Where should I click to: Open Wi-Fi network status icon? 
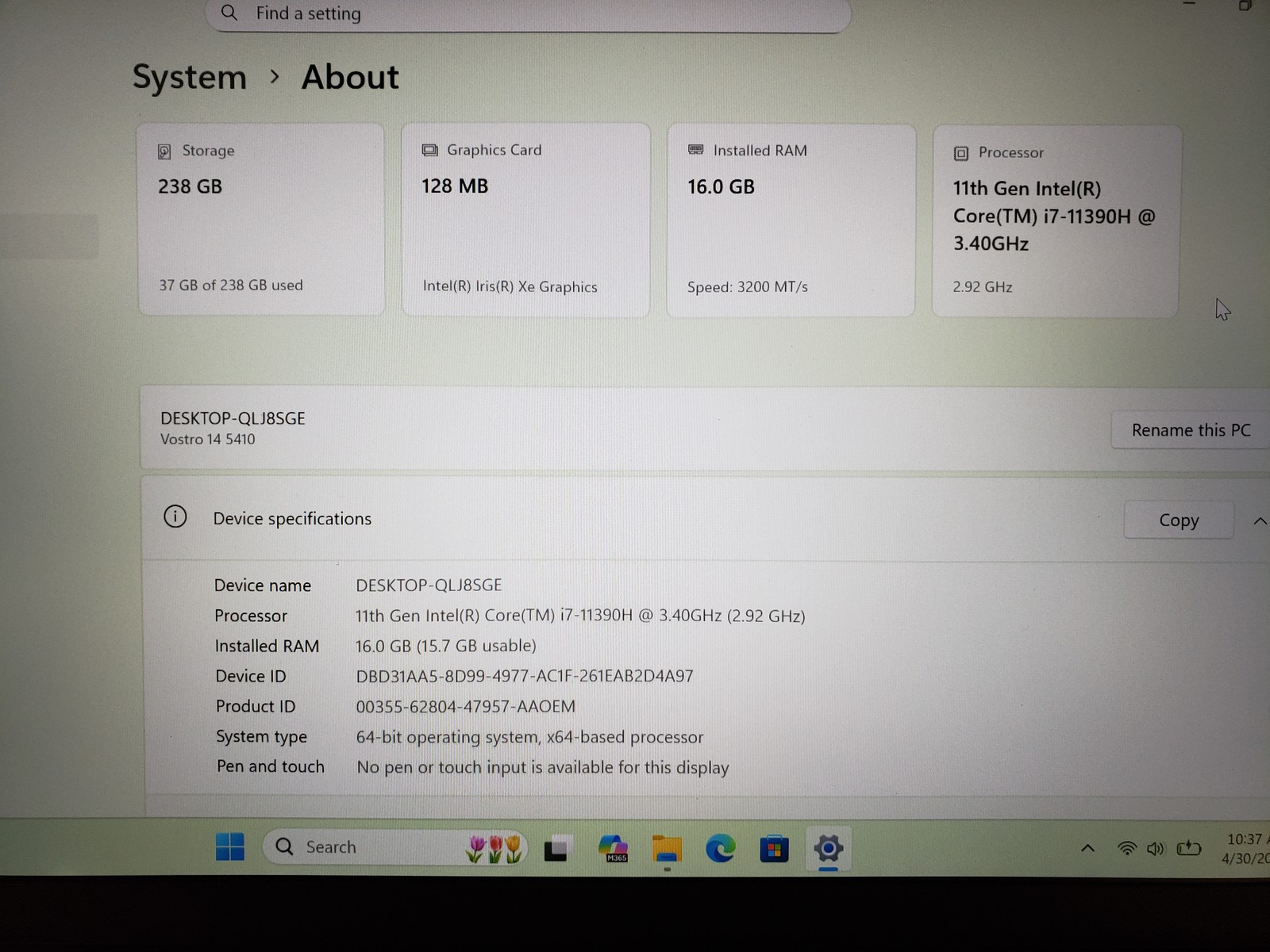[x=1126, y=848]
